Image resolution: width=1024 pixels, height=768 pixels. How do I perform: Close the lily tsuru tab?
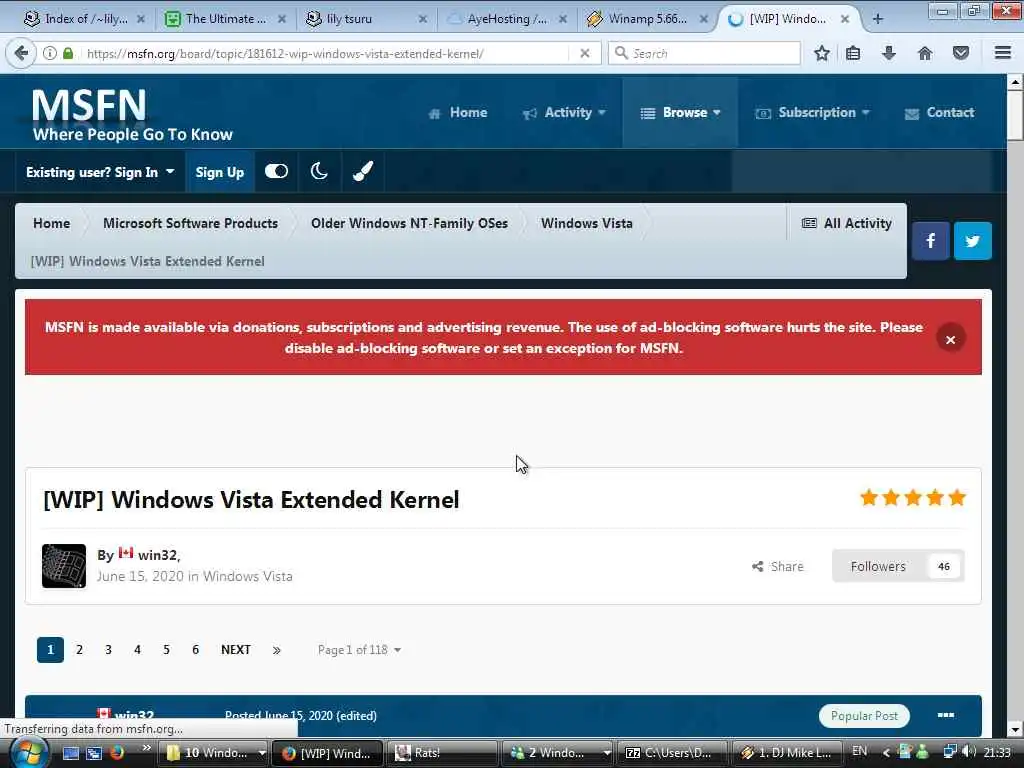pyautogui.click(x=423, y=19)
